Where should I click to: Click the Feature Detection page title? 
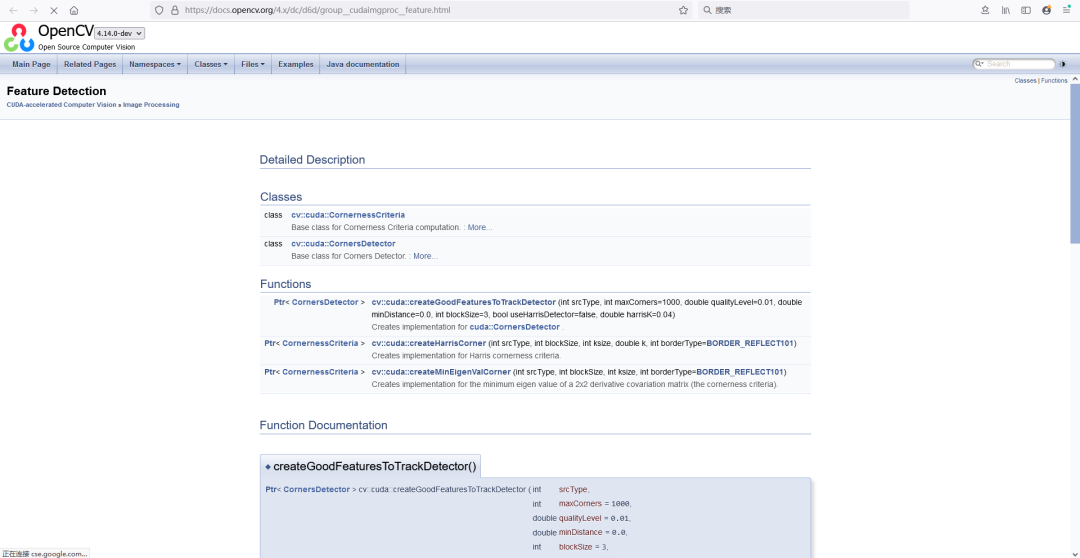56,91
